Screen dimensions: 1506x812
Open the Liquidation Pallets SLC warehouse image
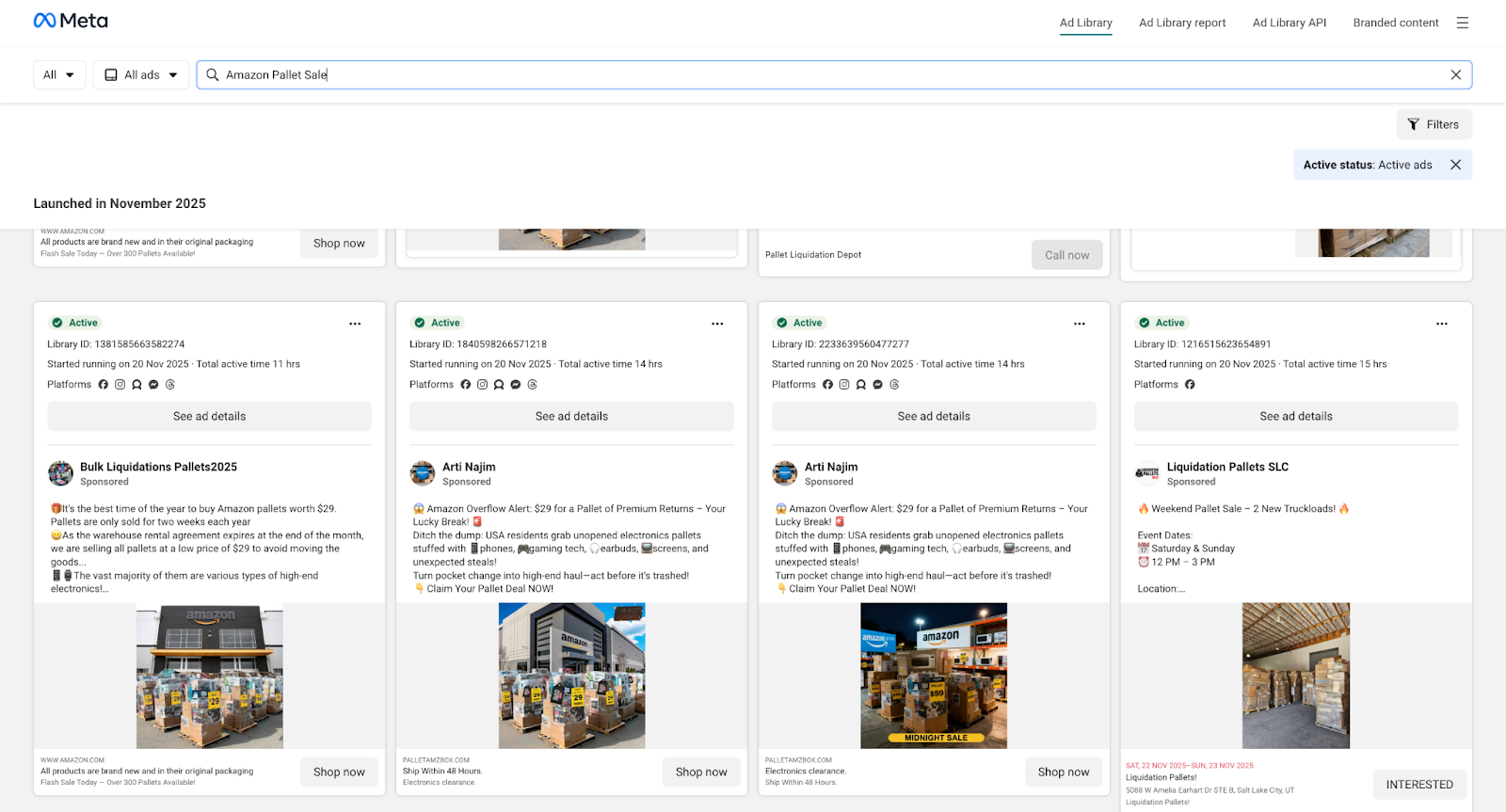pyautogui.click(x=1296, y=676)
